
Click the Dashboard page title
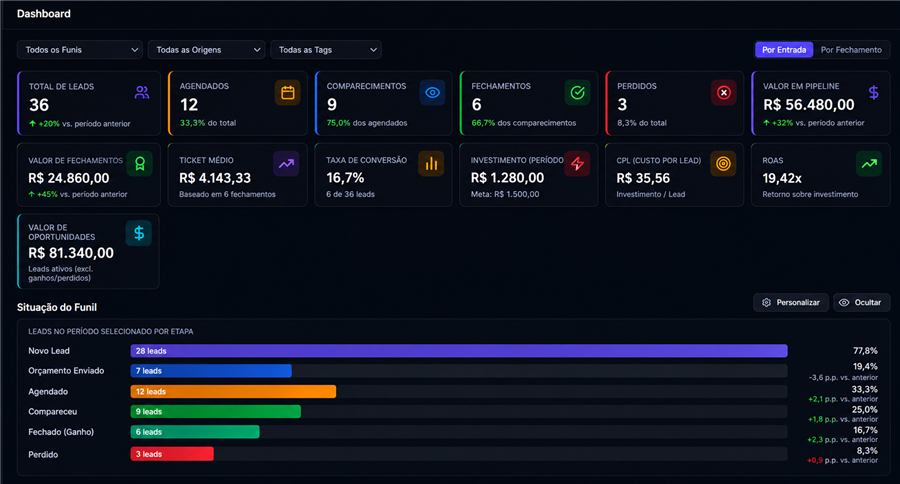(44, 14)
